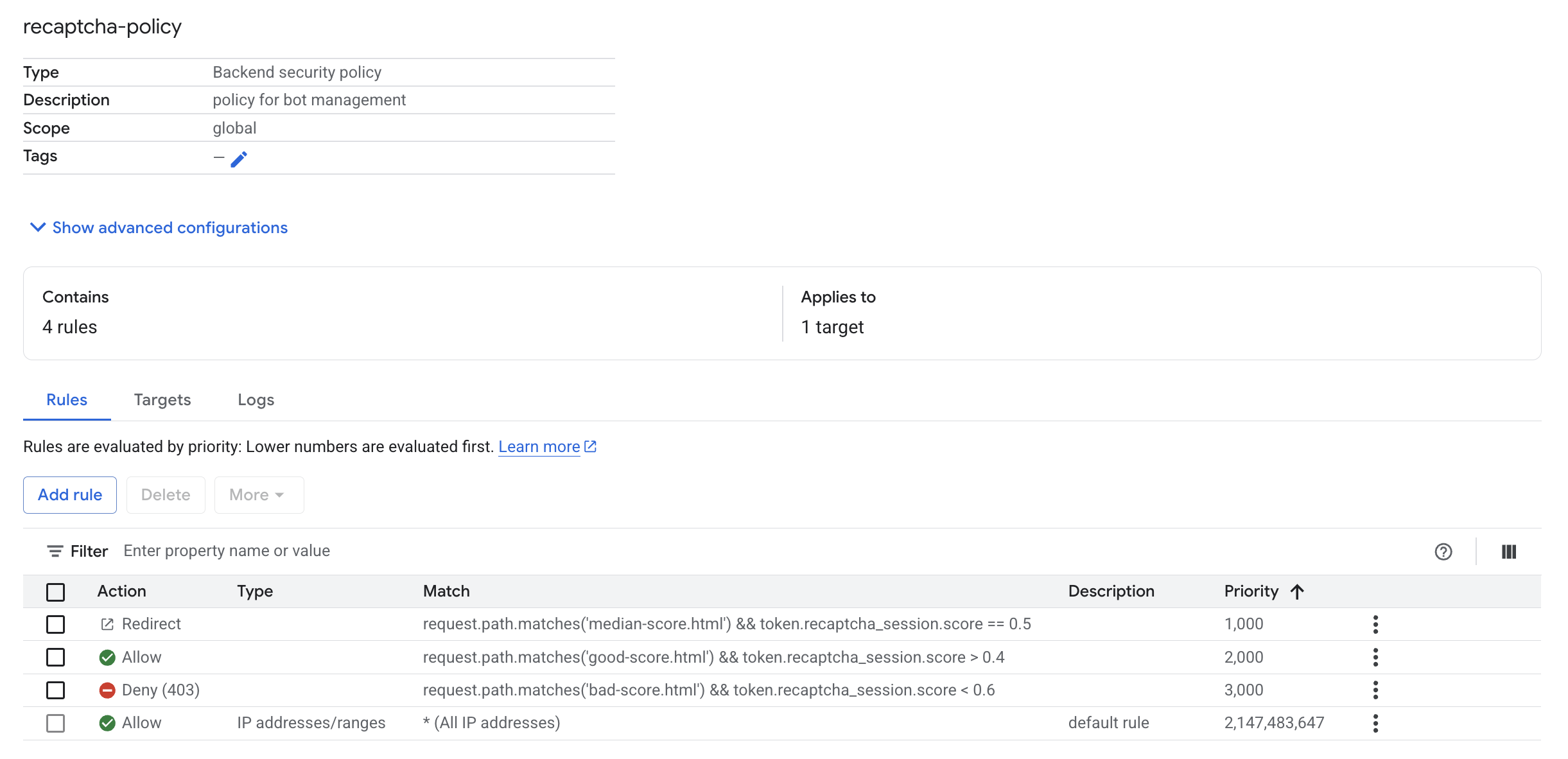The height and width of the screenshot is (759, 1568).
Task: Click the external link icon on the Redirect action
Action: 107,624
